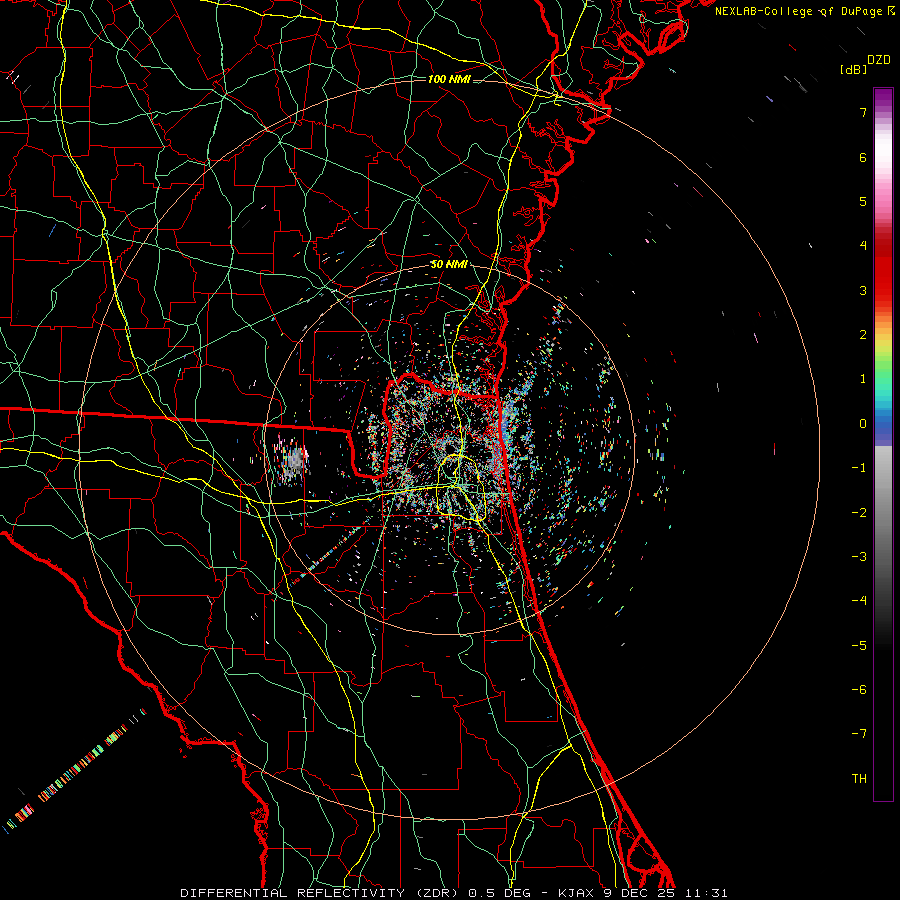Click the '100 NMI' range ring label
Viewport: 900px width, 900px height.
pyautogui.click(x=449, y=79)
